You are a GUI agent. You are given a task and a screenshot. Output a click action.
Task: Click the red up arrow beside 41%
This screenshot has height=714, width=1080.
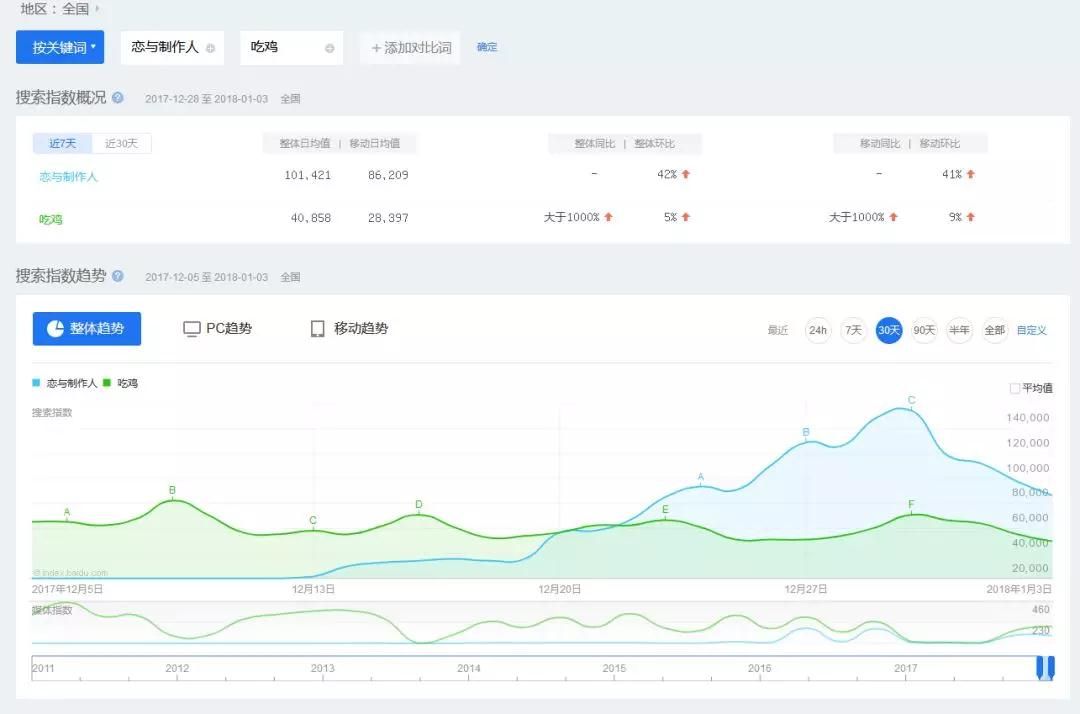tap(970, 174)
